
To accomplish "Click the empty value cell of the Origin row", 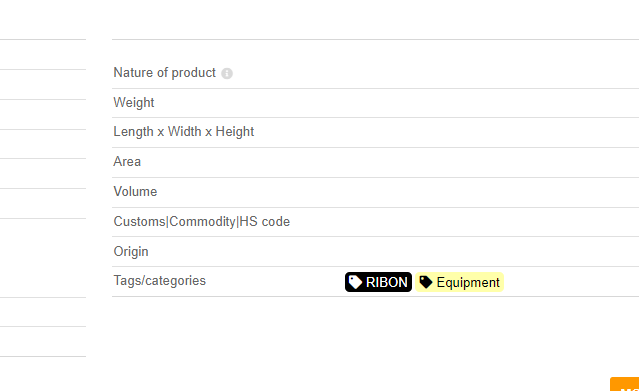I will (x=491, y=252).
